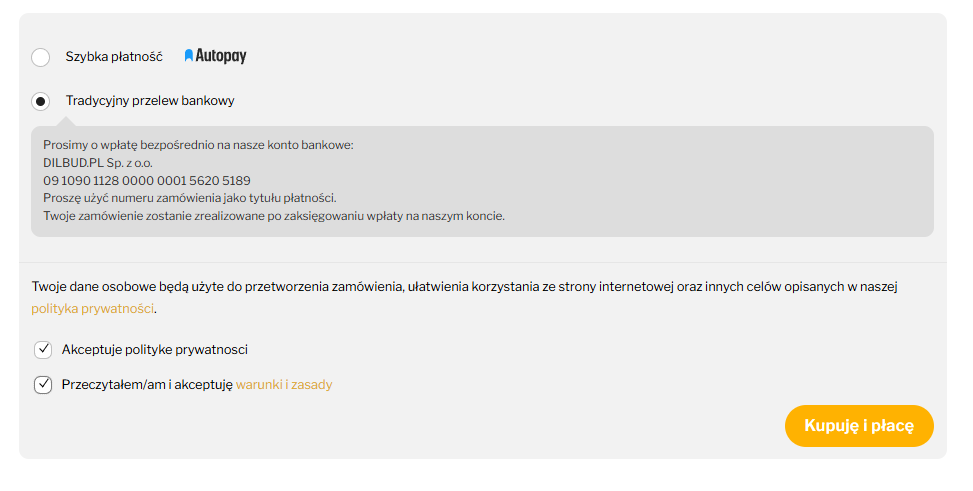Click the "Proszę użyć numeru zamówienia" line

(x=190, y=198)
